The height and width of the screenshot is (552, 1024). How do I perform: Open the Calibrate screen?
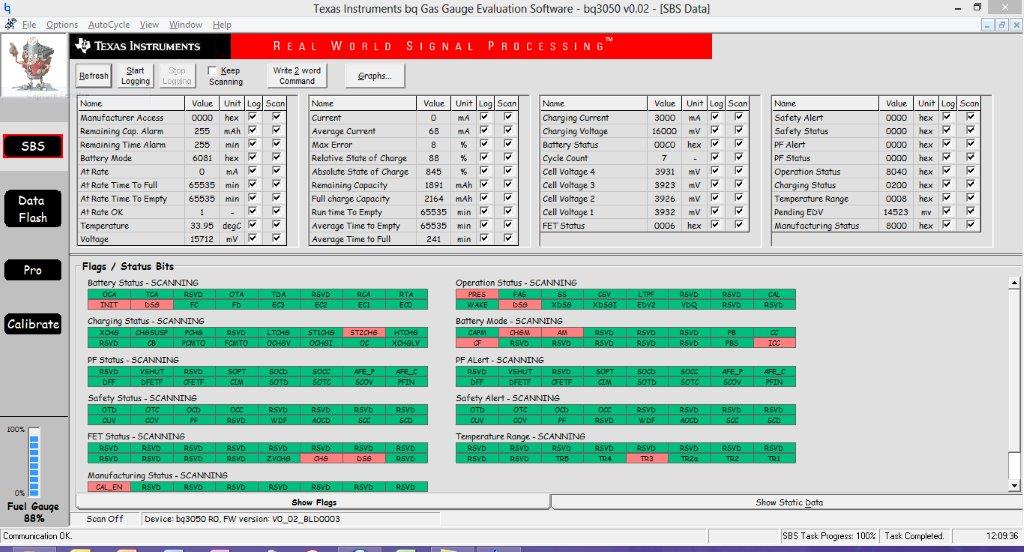33,324
